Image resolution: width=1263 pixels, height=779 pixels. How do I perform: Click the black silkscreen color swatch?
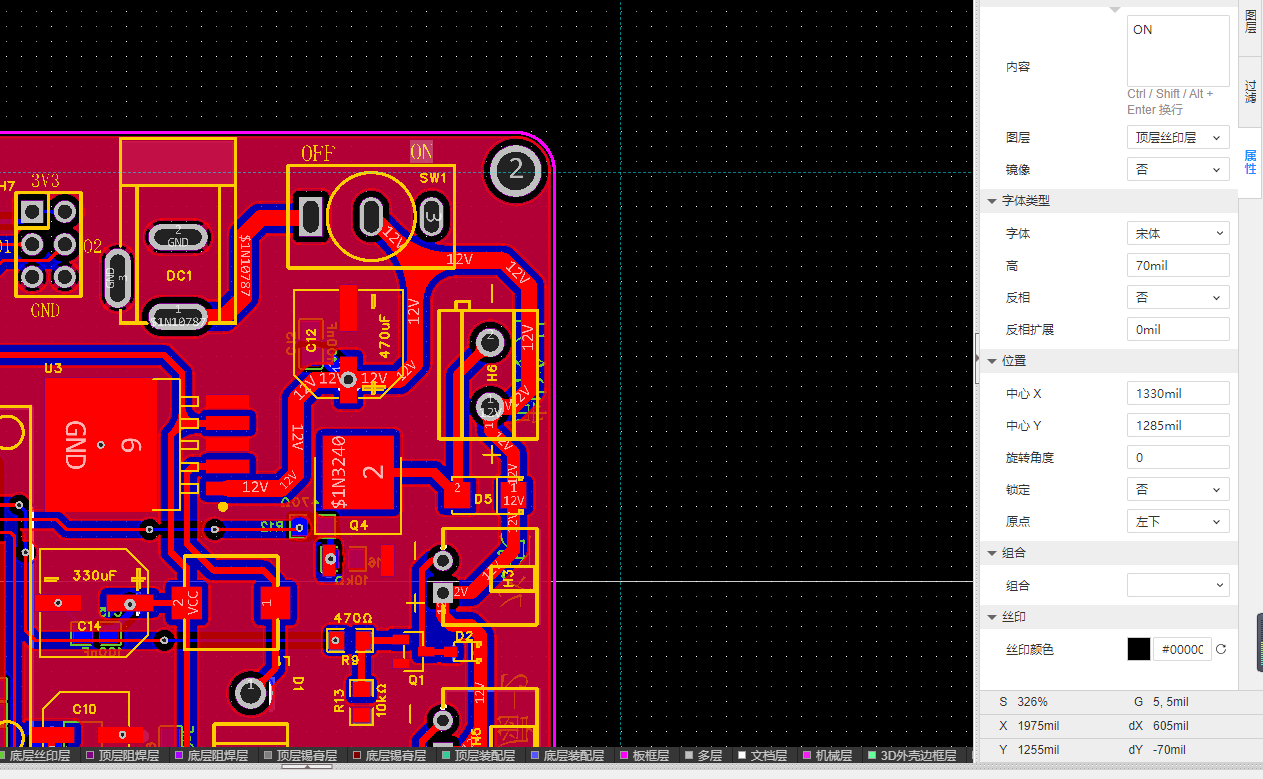click(x=1139, y=649)
